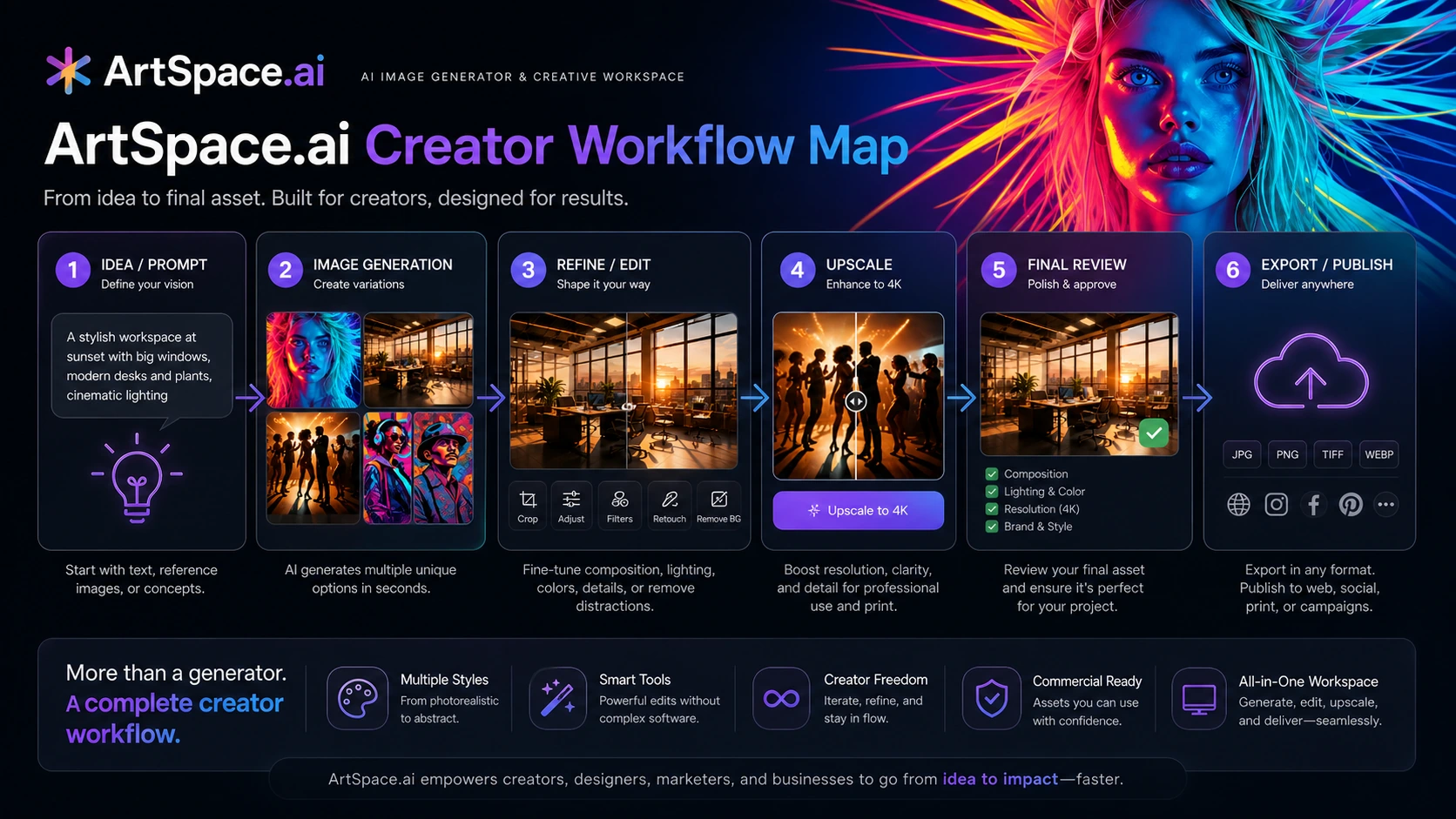Screen dimensions: 1456x819
Task: Choose the Filters tool
Action: (x=620, y=505)
